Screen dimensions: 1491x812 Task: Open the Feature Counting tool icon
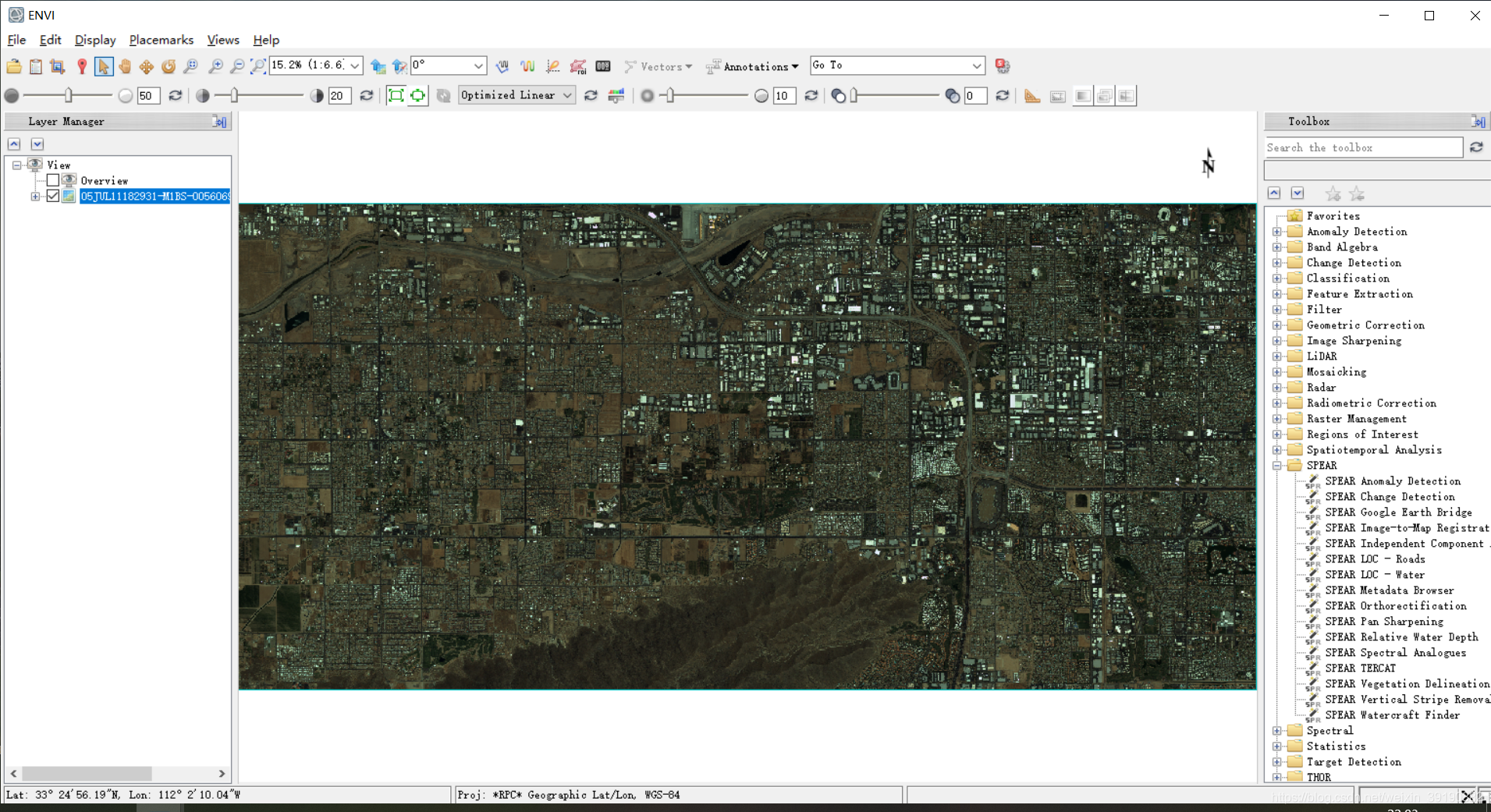(x=603, y=66)
